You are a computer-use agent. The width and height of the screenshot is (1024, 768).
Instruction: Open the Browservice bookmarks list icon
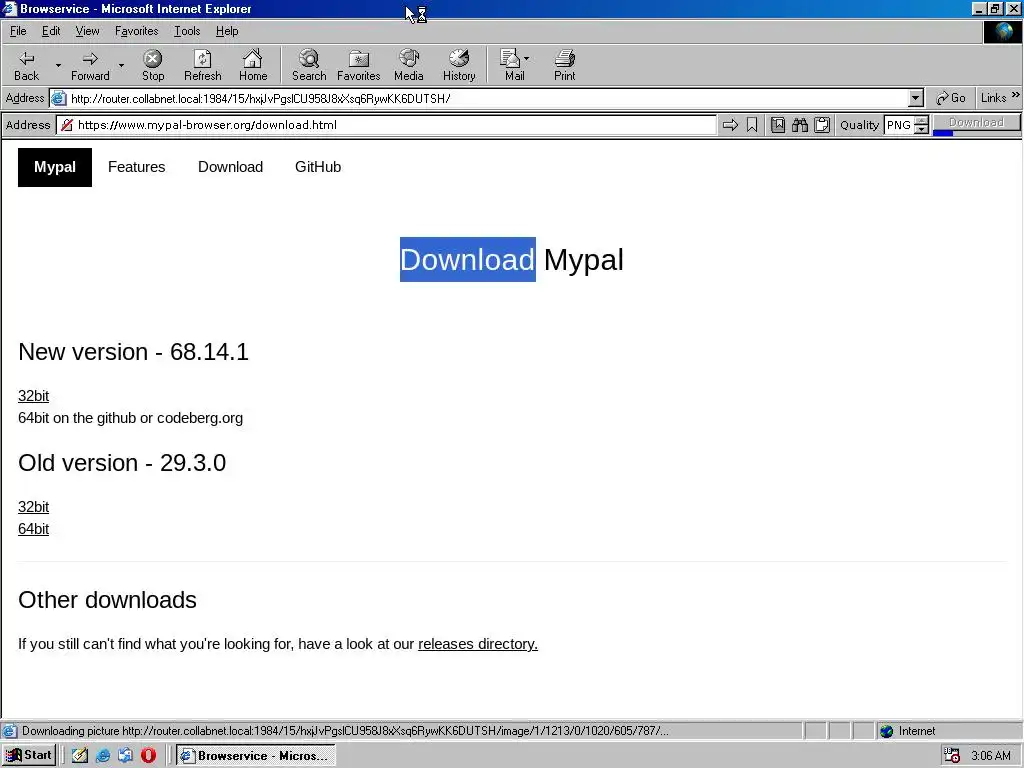coord(778,125)
